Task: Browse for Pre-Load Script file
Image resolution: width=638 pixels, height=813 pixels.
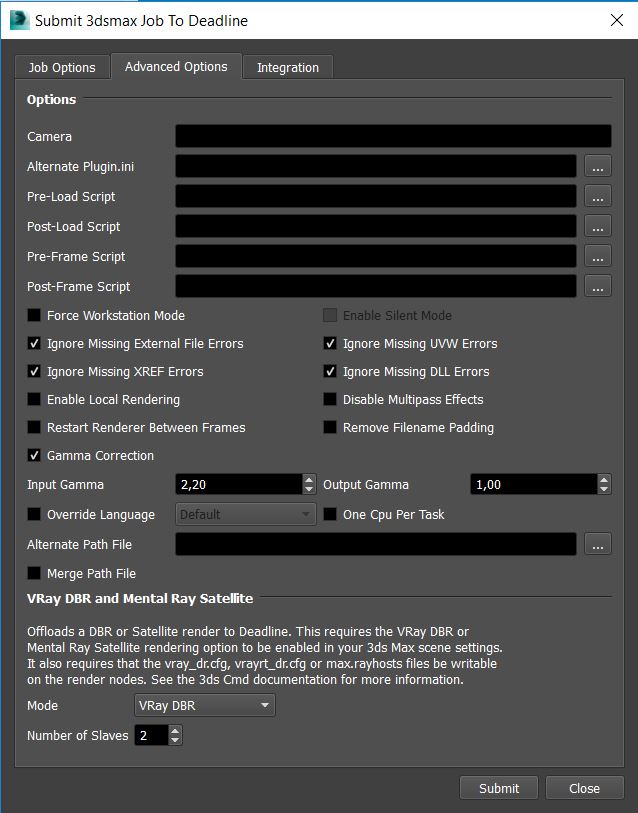Action: (597, 196)
